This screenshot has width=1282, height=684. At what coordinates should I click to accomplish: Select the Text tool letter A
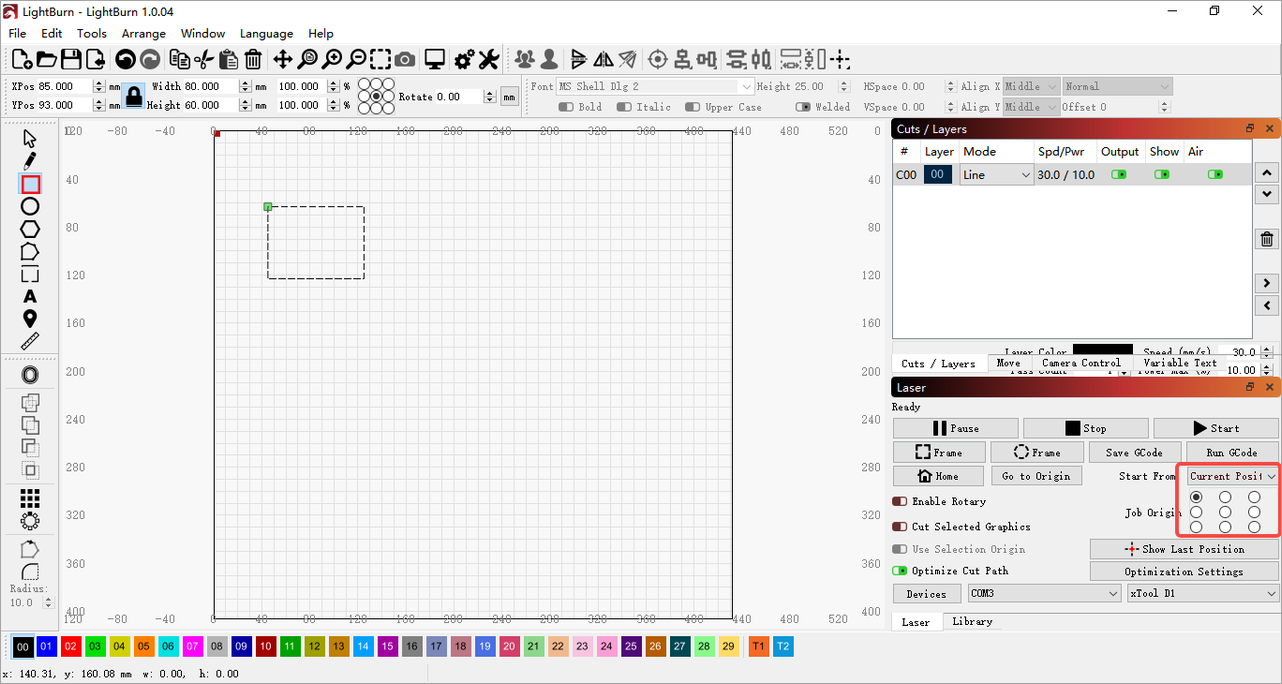click(x=30, y=296)
